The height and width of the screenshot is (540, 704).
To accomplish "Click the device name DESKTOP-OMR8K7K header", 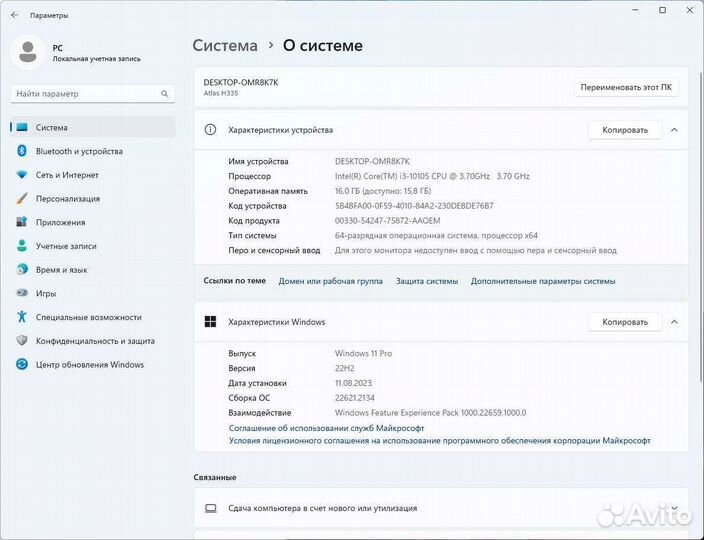I will tap(241, 82).
